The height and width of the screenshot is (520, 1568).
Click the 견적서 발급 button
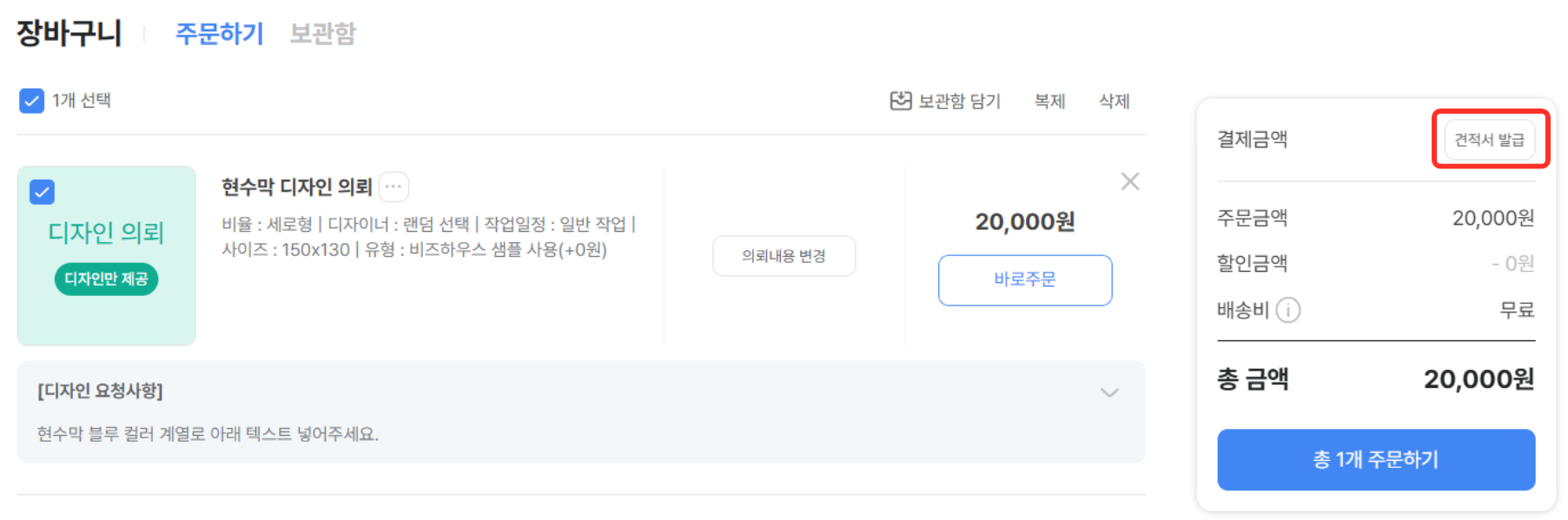click(x=1490, y=140)
